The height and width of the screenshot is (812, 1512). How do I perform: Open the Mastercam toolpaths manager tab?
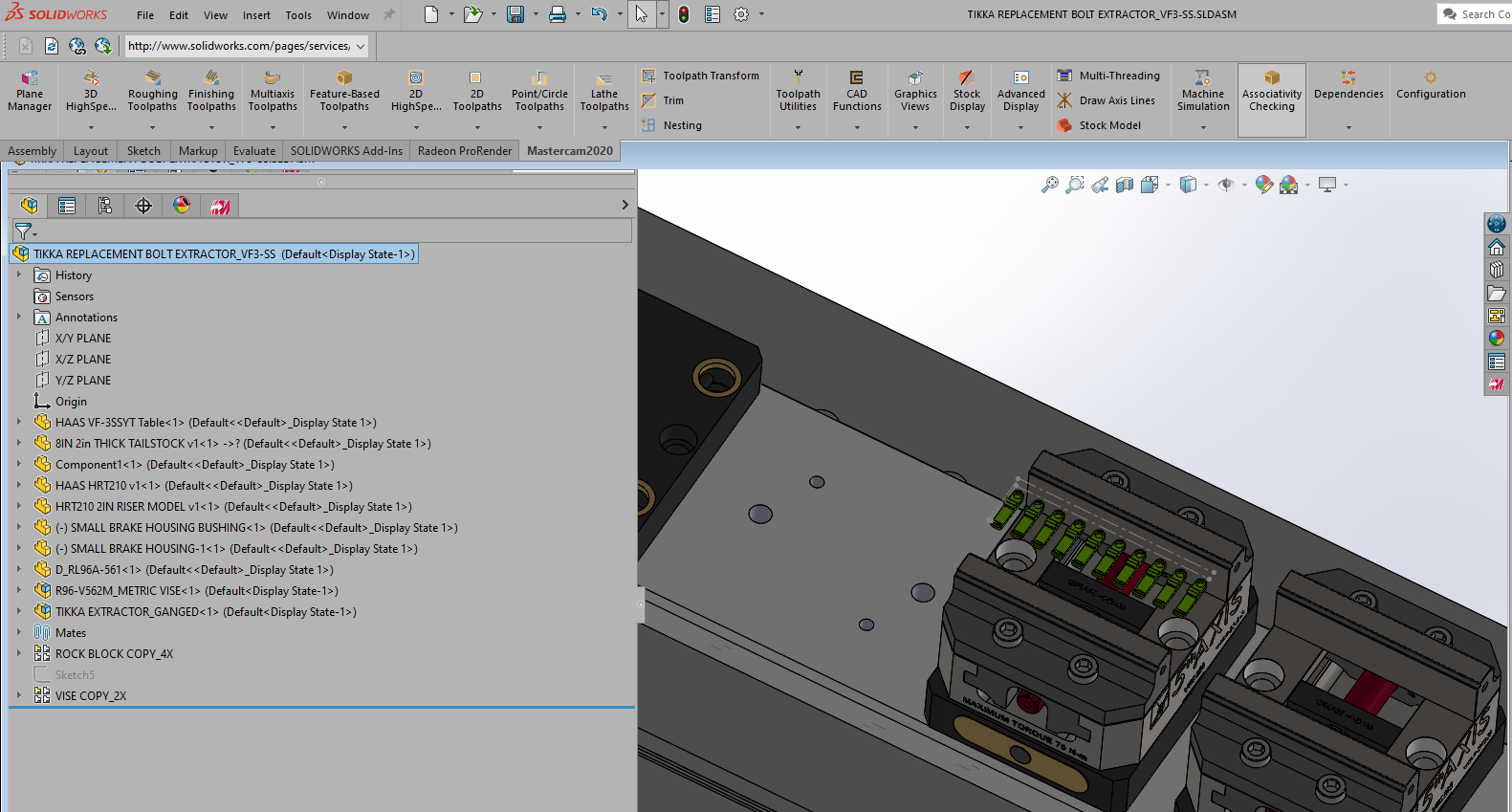220,206
